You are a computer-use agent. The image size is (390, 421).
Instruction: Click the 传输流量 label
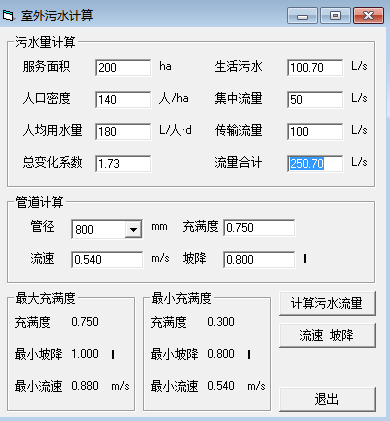tap(238, 131)
